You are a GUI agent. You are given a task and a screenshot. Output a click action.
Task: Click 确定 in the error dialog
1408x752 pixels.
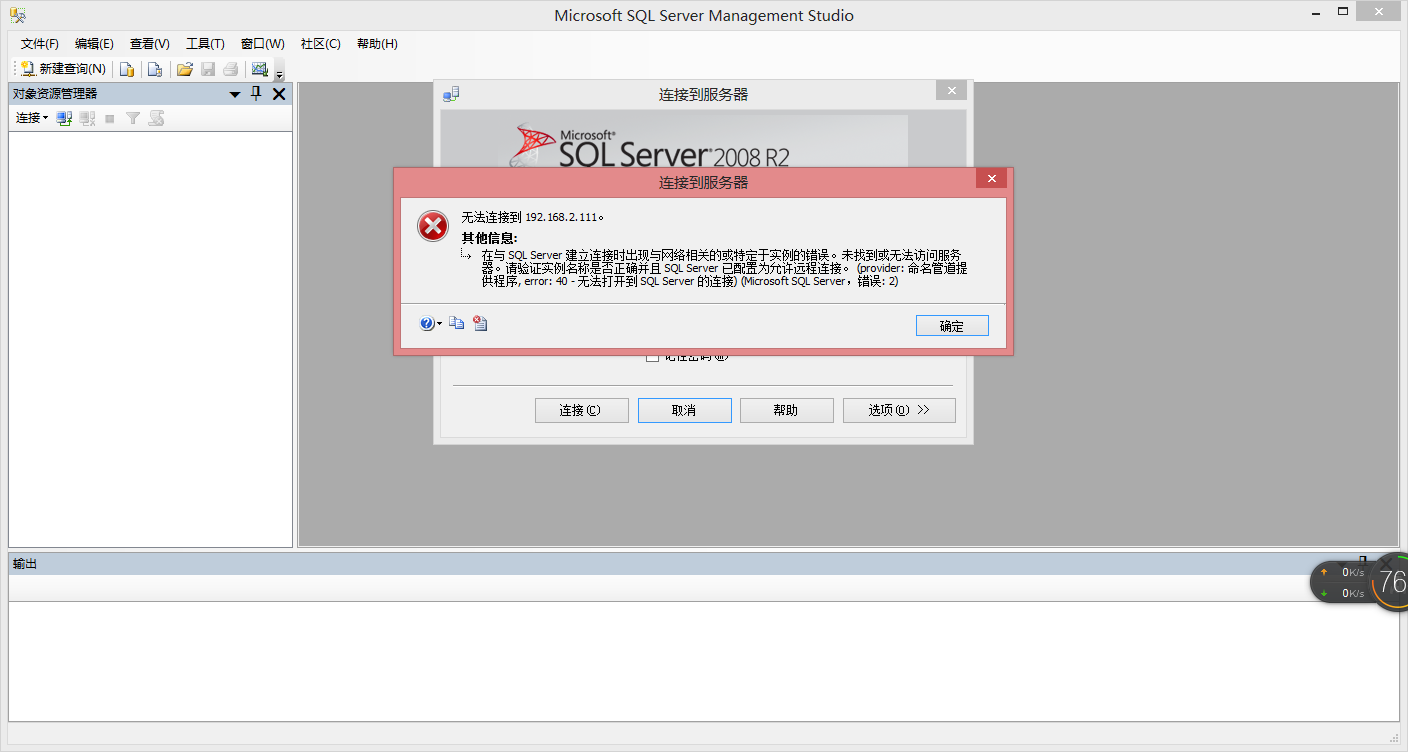coord(952,326)
